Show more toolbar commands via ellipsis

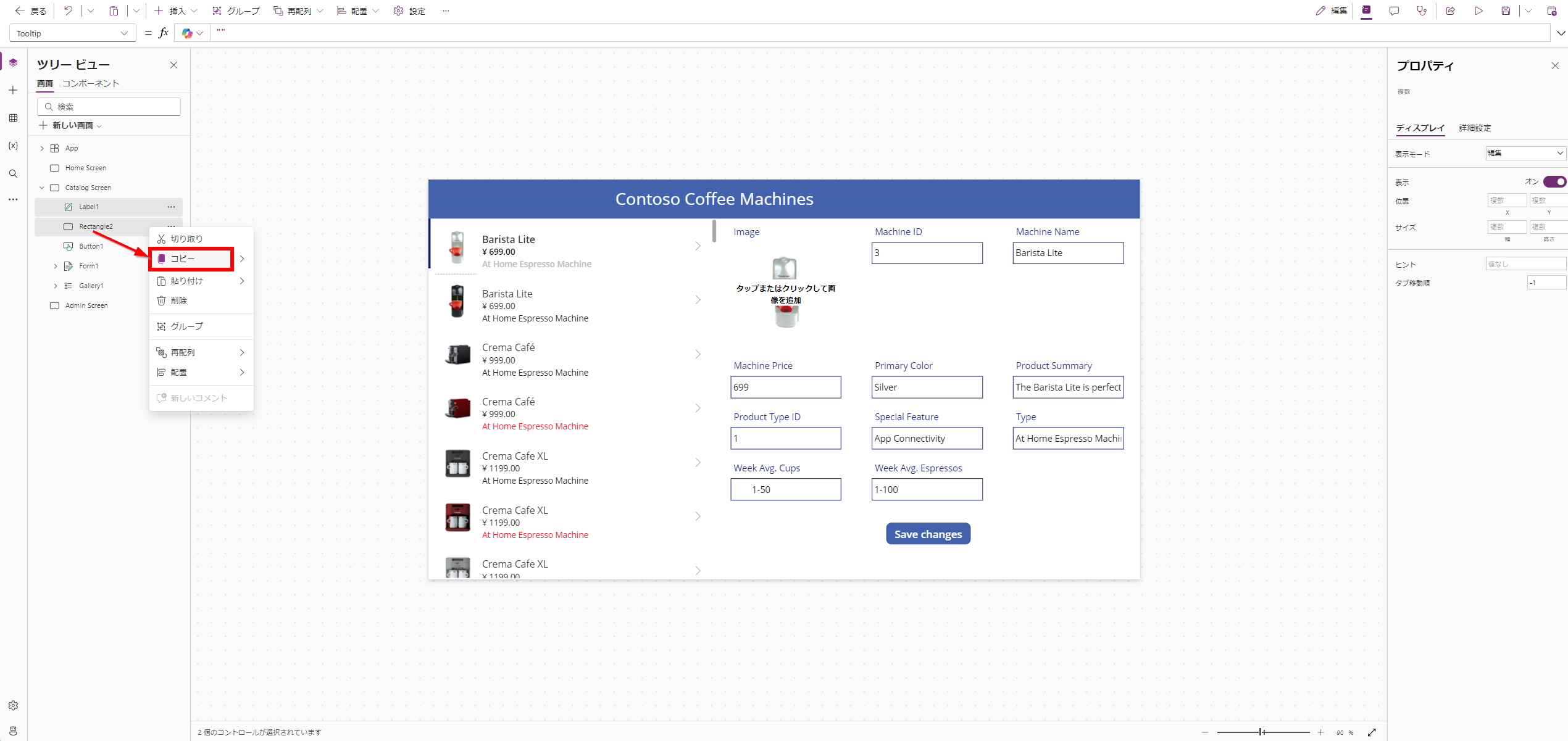446,11
